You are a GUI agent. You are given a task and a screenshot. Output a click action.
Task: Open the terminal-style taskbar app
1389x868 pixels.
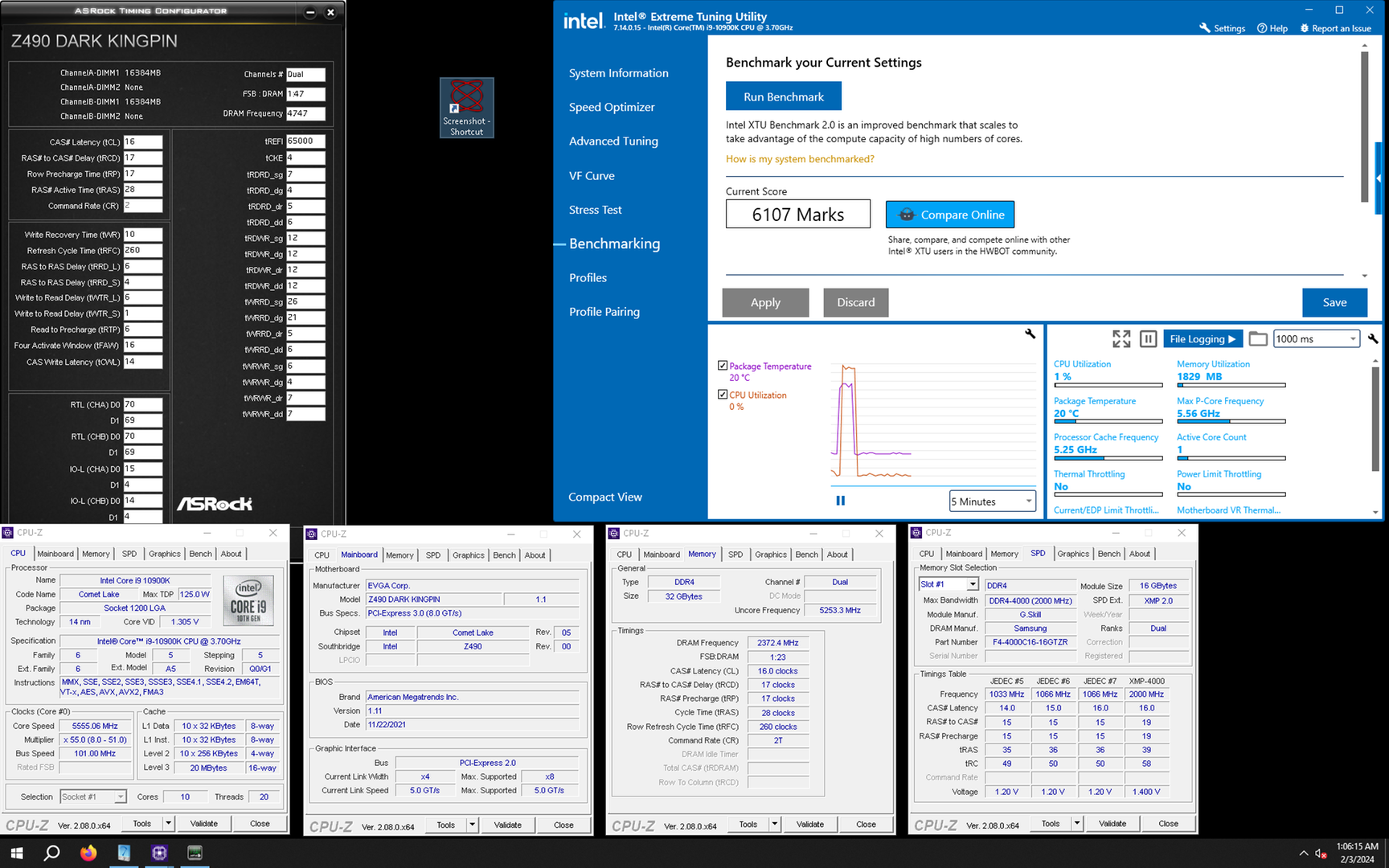195,853
